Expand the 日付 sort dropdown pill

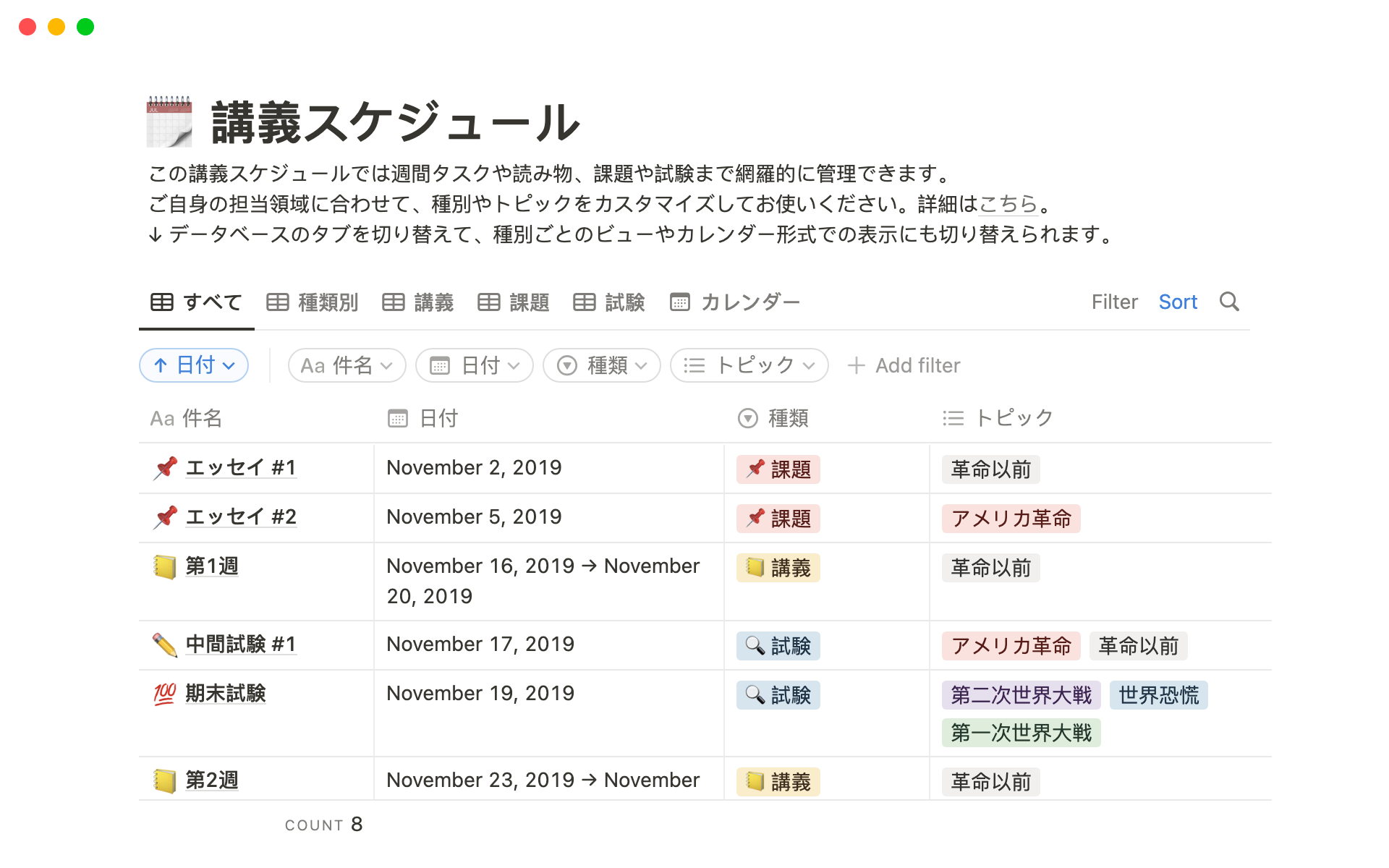(194, 365)
